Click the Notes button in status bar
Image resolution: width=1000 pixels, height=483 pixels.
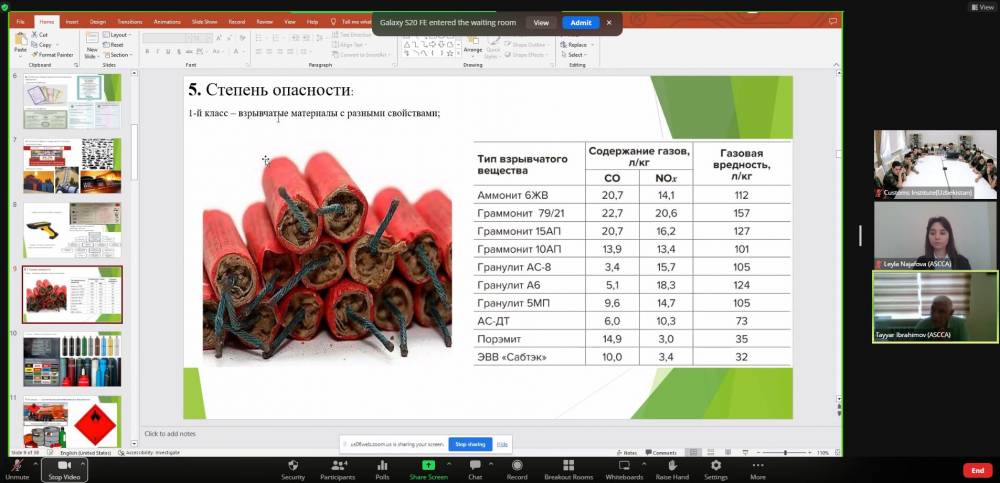click(626, 452)
